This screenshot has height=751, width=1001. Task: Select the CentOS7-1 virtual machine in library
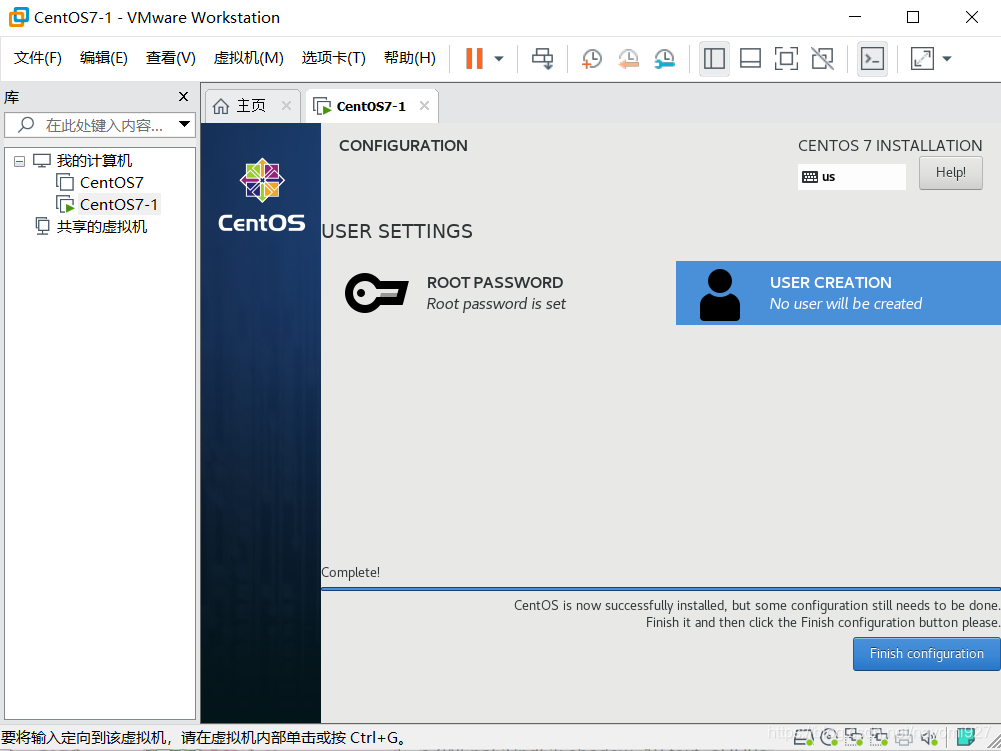pos(119,204)
